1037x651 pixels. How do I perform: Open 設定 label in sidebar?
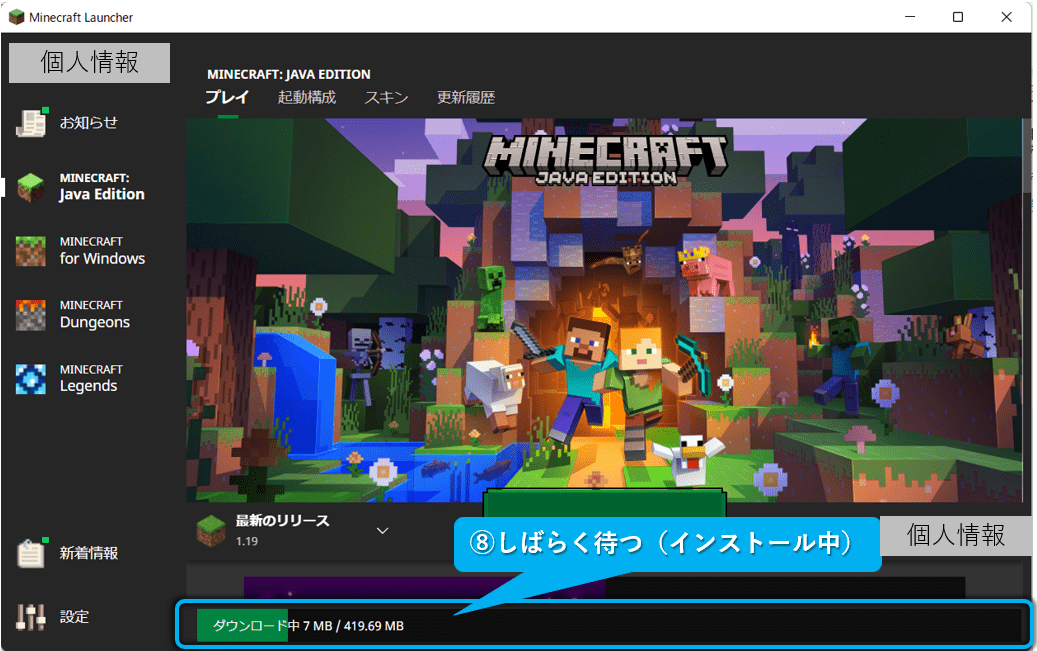tap(74, 617)
